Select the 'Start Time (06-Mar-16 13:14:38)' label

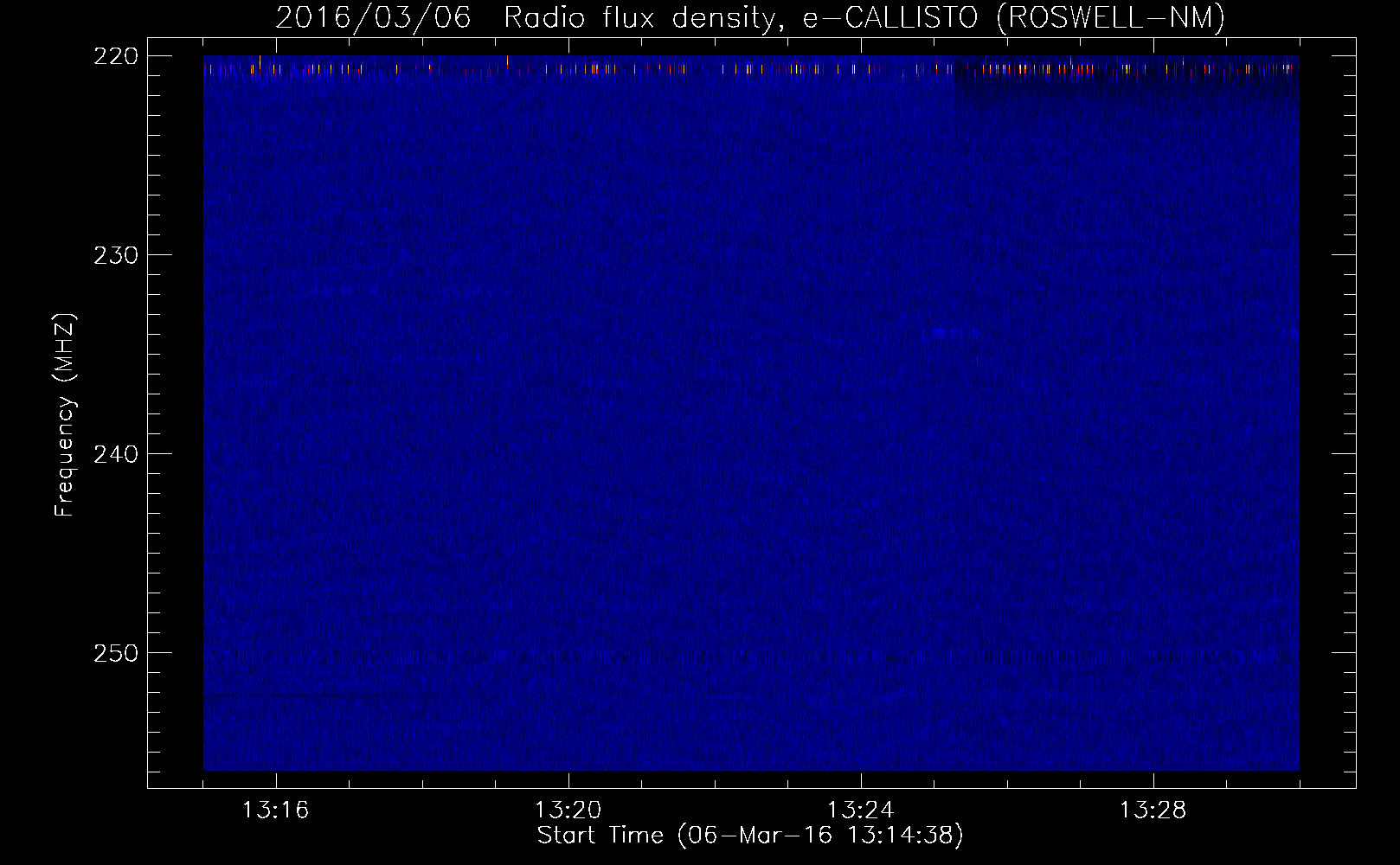(x=750, y=836)
